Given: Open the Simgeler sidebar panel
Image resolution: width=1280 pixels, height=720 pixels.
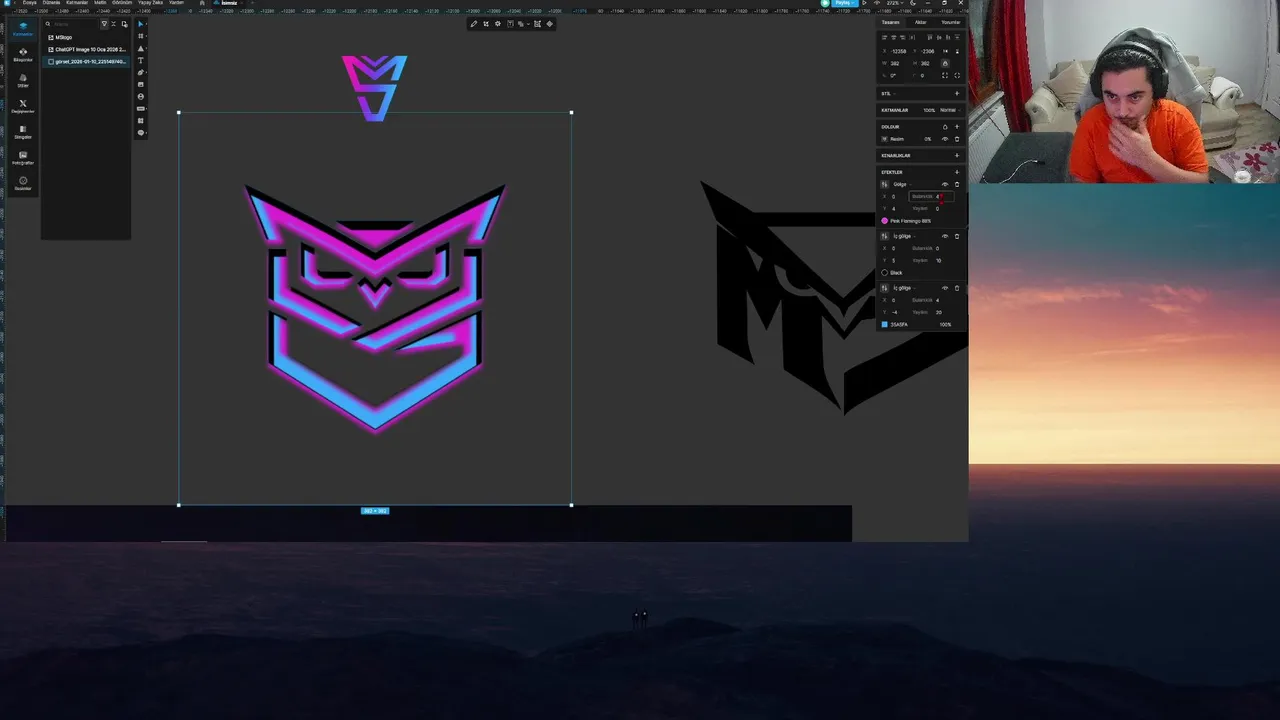Looking at the screenshot, I should pos(23,132).
